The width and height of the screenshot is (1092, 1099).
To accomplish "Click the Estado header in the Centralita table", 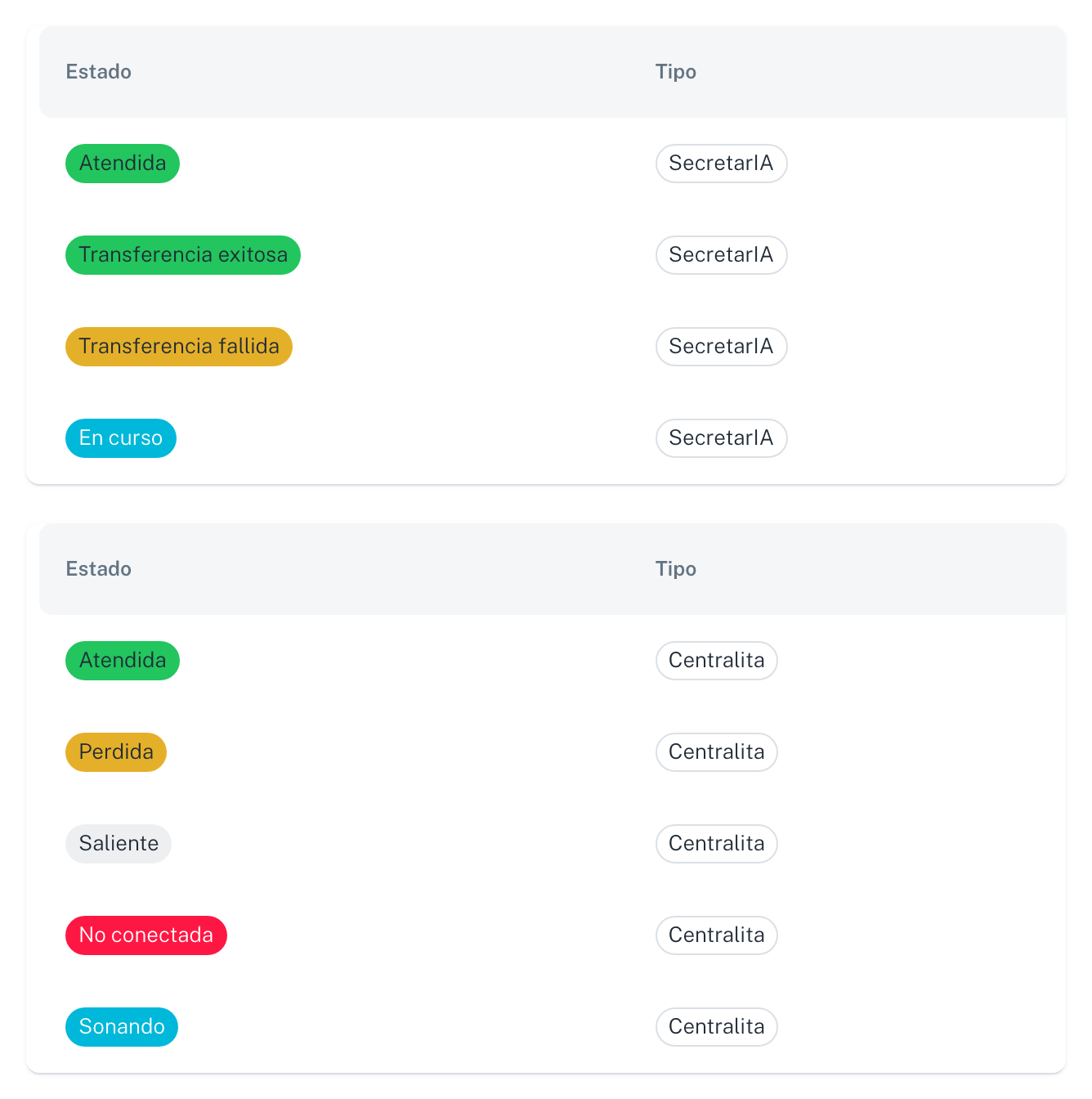I will 98,569.
